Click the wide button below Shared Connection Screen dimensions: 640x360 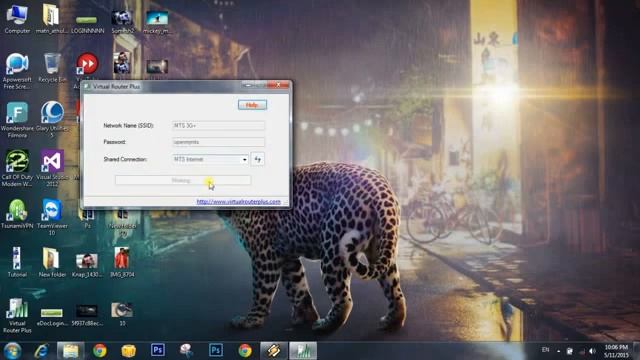tap(183, 180)
